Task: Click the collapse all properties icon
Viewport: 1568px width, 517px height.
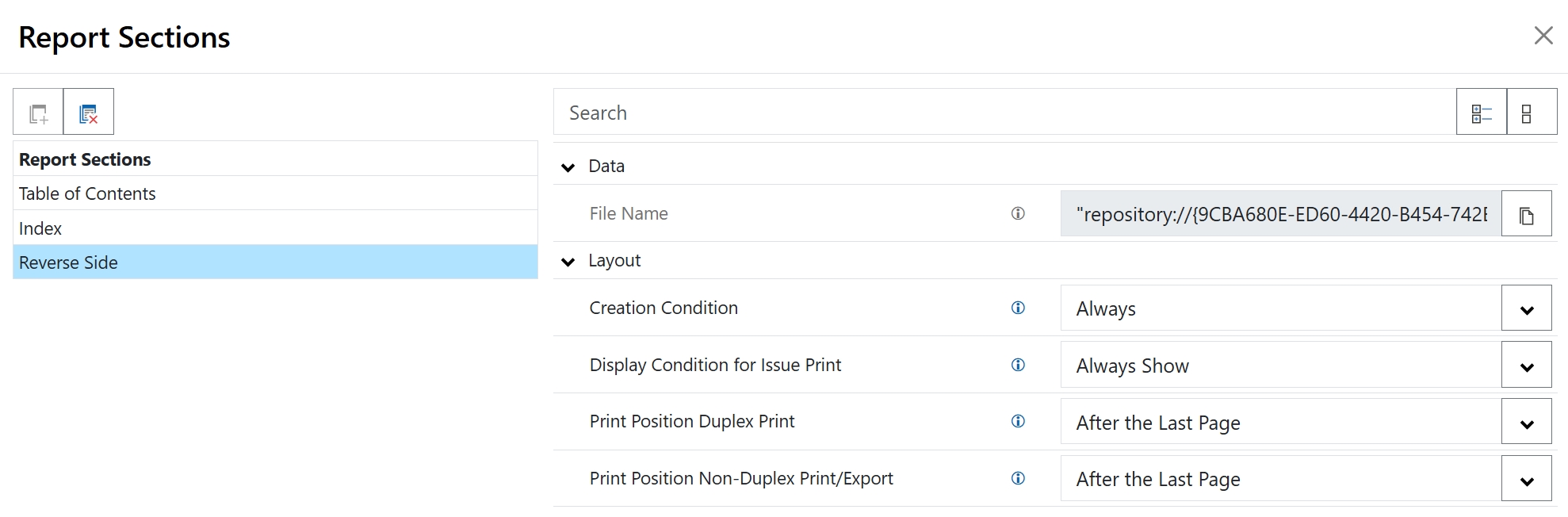Action: (1531, 112)
